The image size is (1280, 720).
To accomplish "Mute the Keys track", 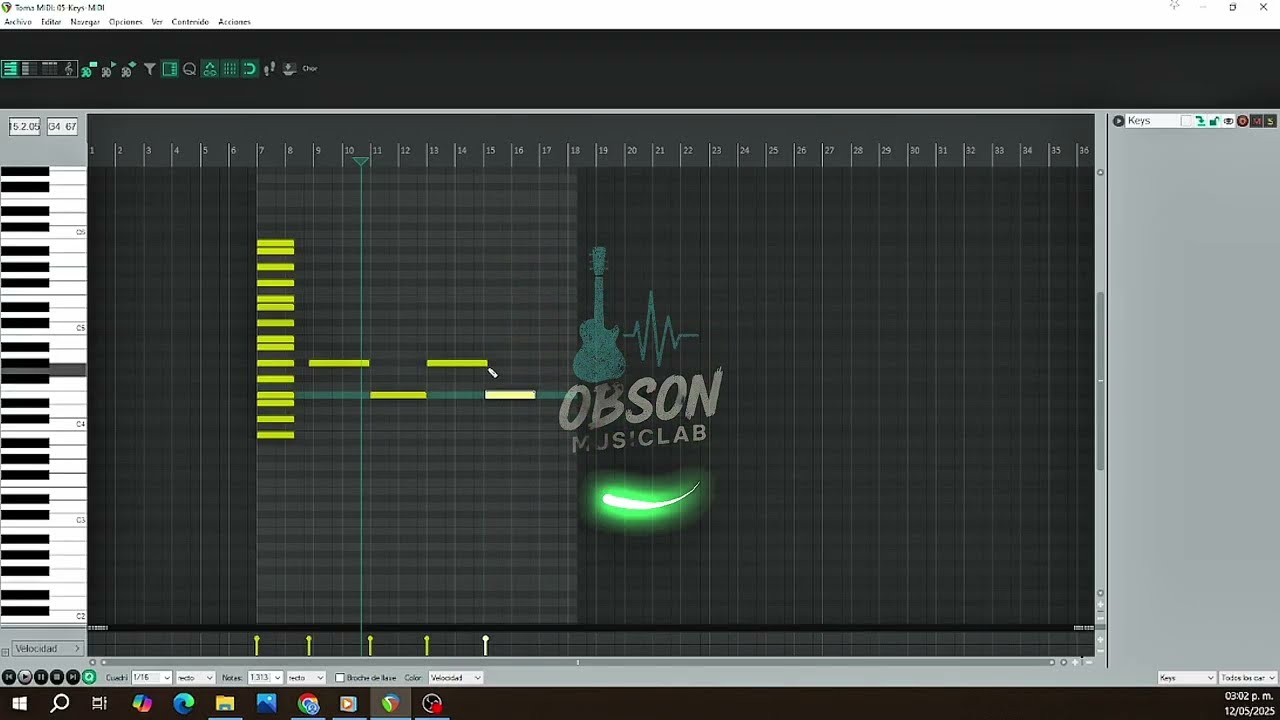I will [x=1257, y=121].
